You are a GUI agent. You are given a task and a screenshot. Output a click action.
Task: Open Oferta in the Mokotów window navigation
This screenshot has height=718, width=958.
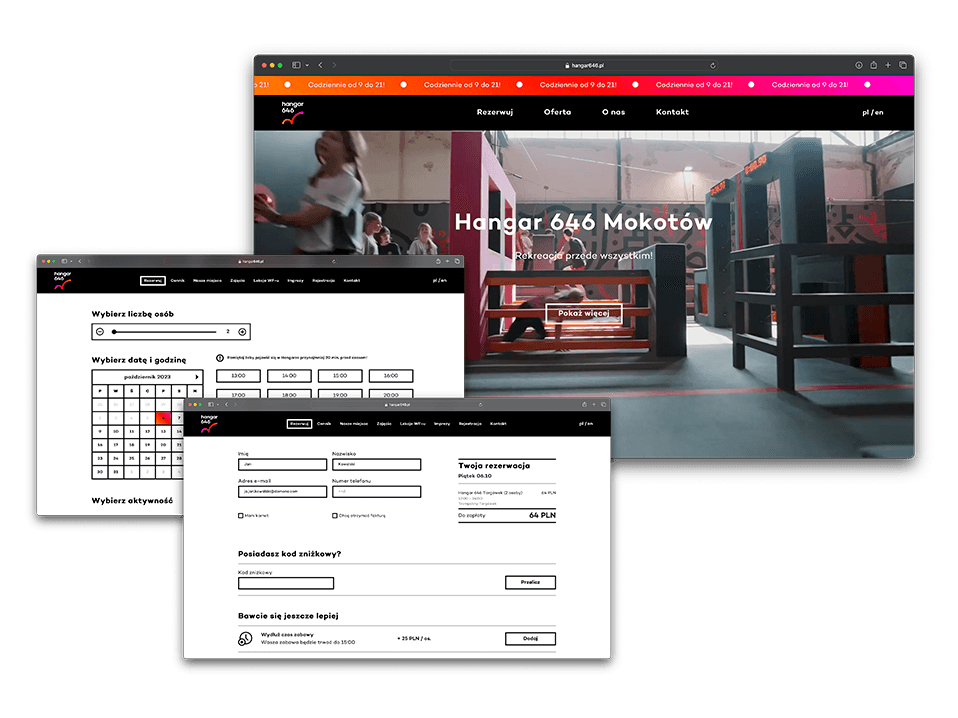(x=557, y=112)
